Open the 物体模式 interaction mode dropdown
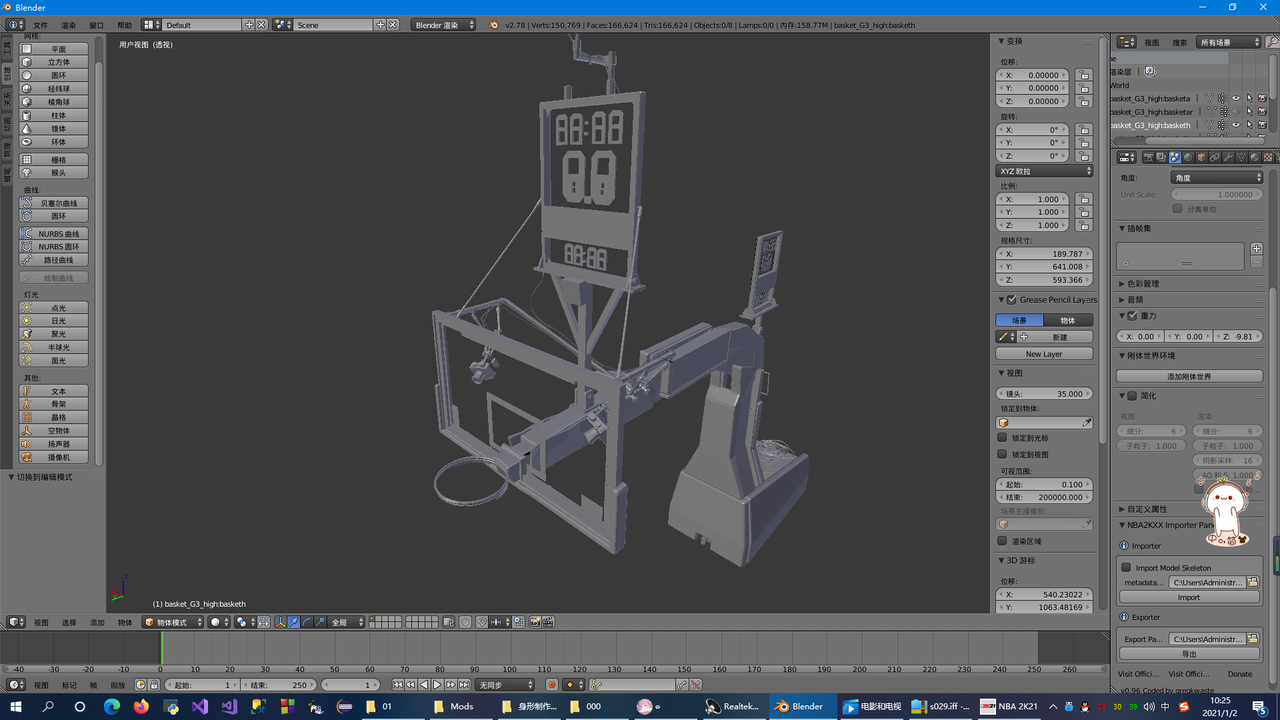Screen dimensions: 1280x720 [173, 622]
